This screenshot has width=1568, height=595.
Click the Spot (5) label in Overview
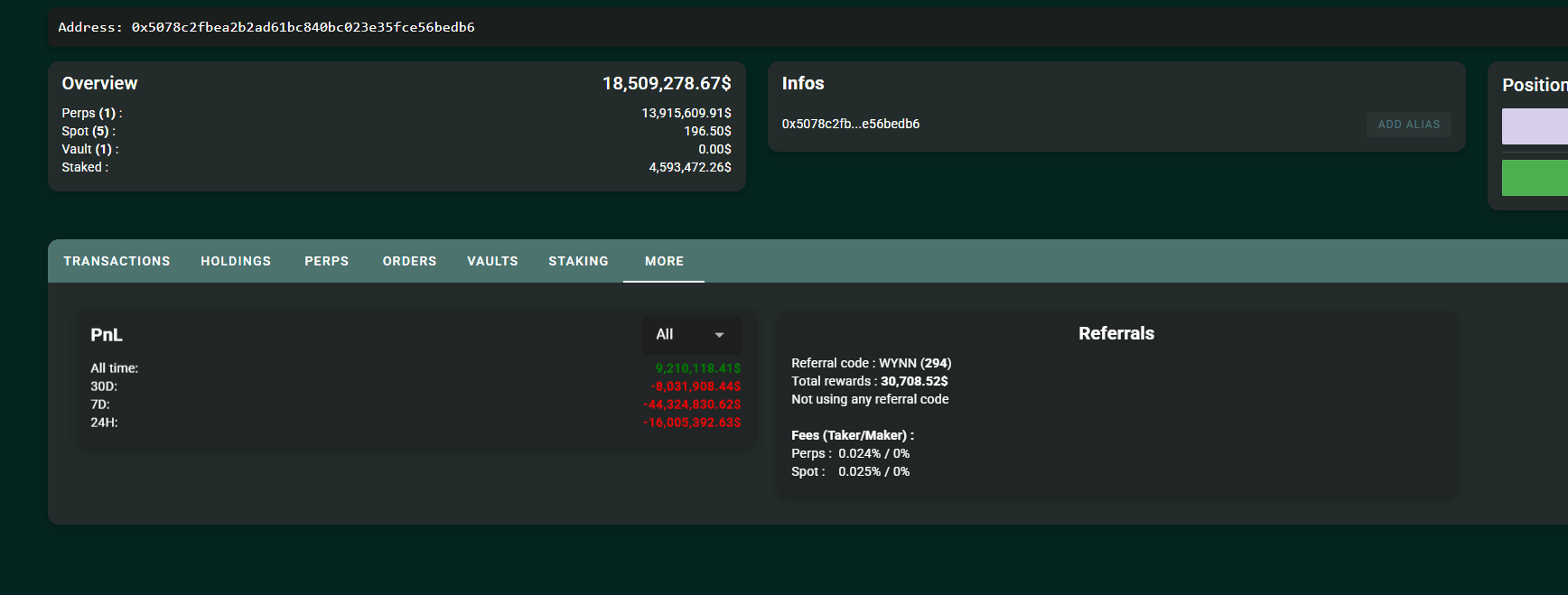(x=89, y=131)
